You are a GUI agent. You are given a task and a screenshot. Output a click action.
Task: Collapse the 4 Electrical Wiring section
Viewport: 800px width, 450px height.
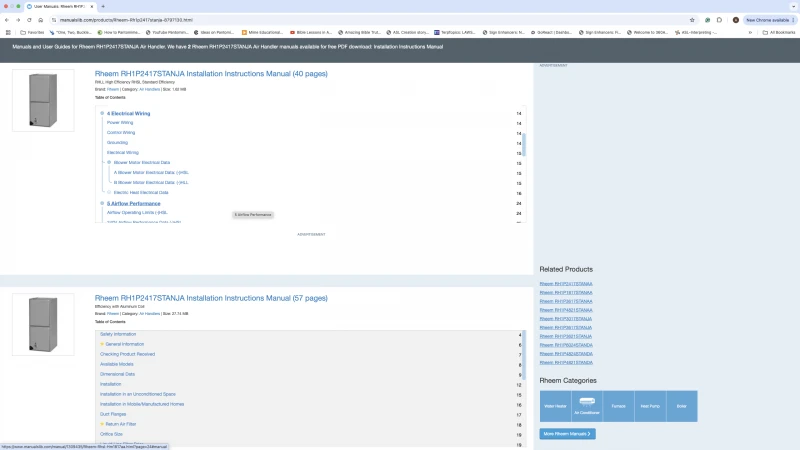point(102,113)
